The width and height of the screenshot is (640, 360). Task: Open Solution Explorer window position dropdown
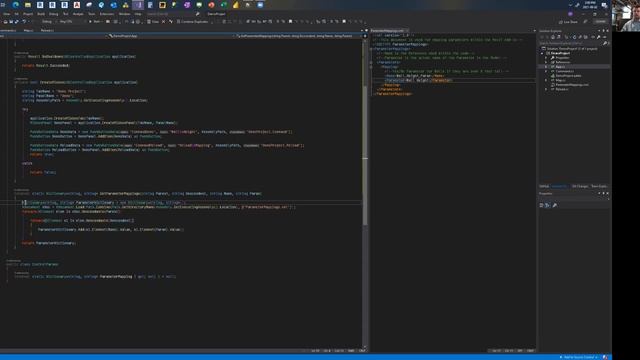(x=599, y=31)
